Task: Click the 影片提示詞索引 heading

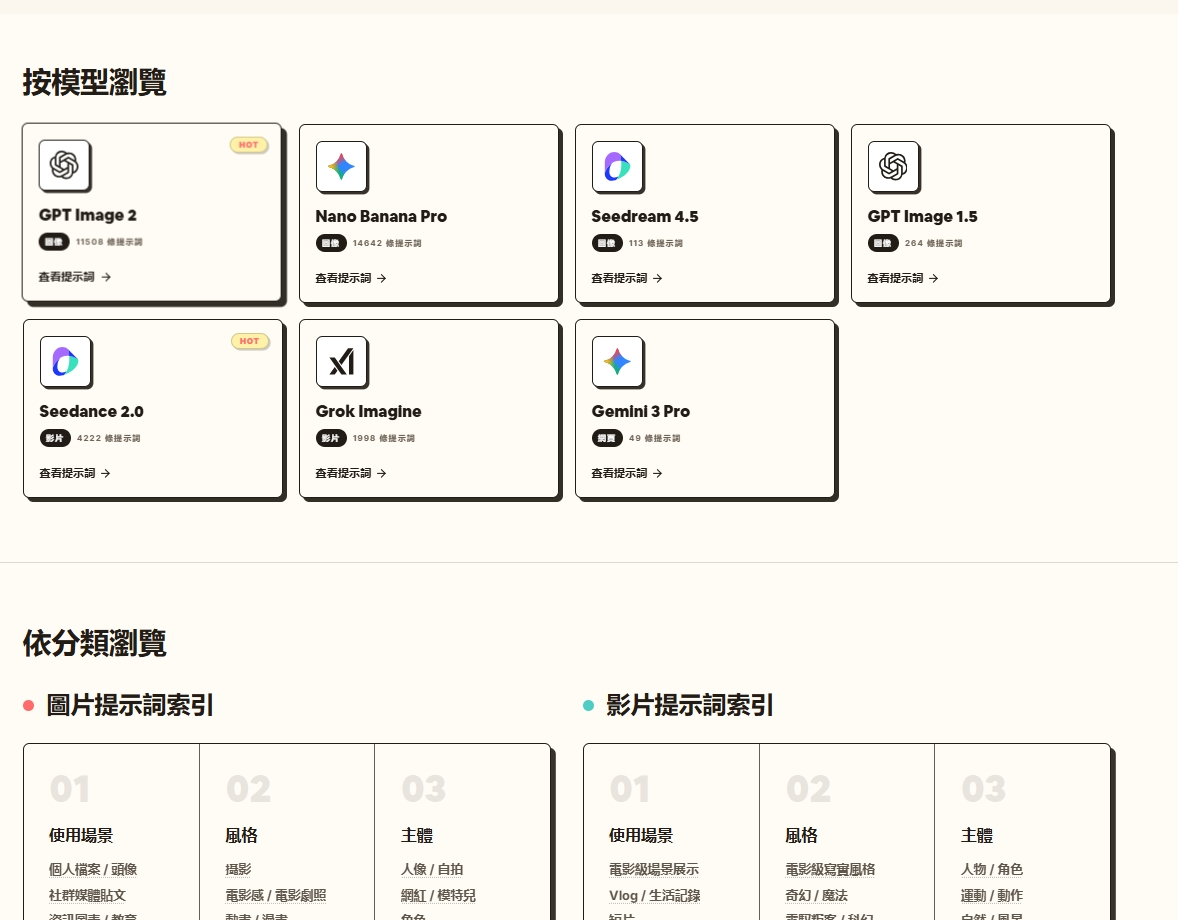Action: click(690, 705)
